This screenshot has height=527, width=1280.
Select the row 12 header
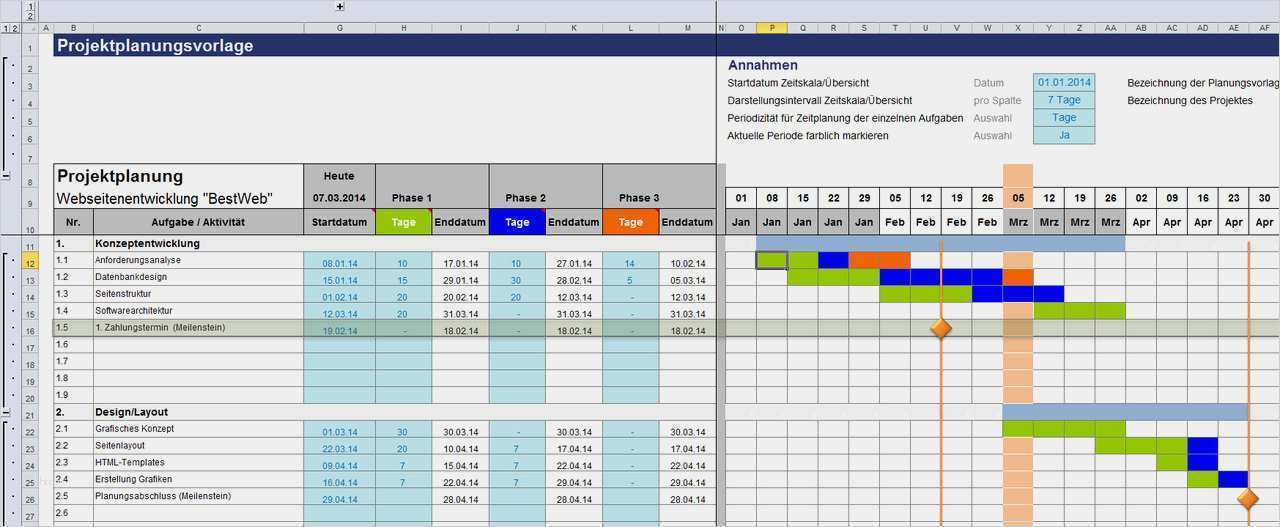coord(29,262)
